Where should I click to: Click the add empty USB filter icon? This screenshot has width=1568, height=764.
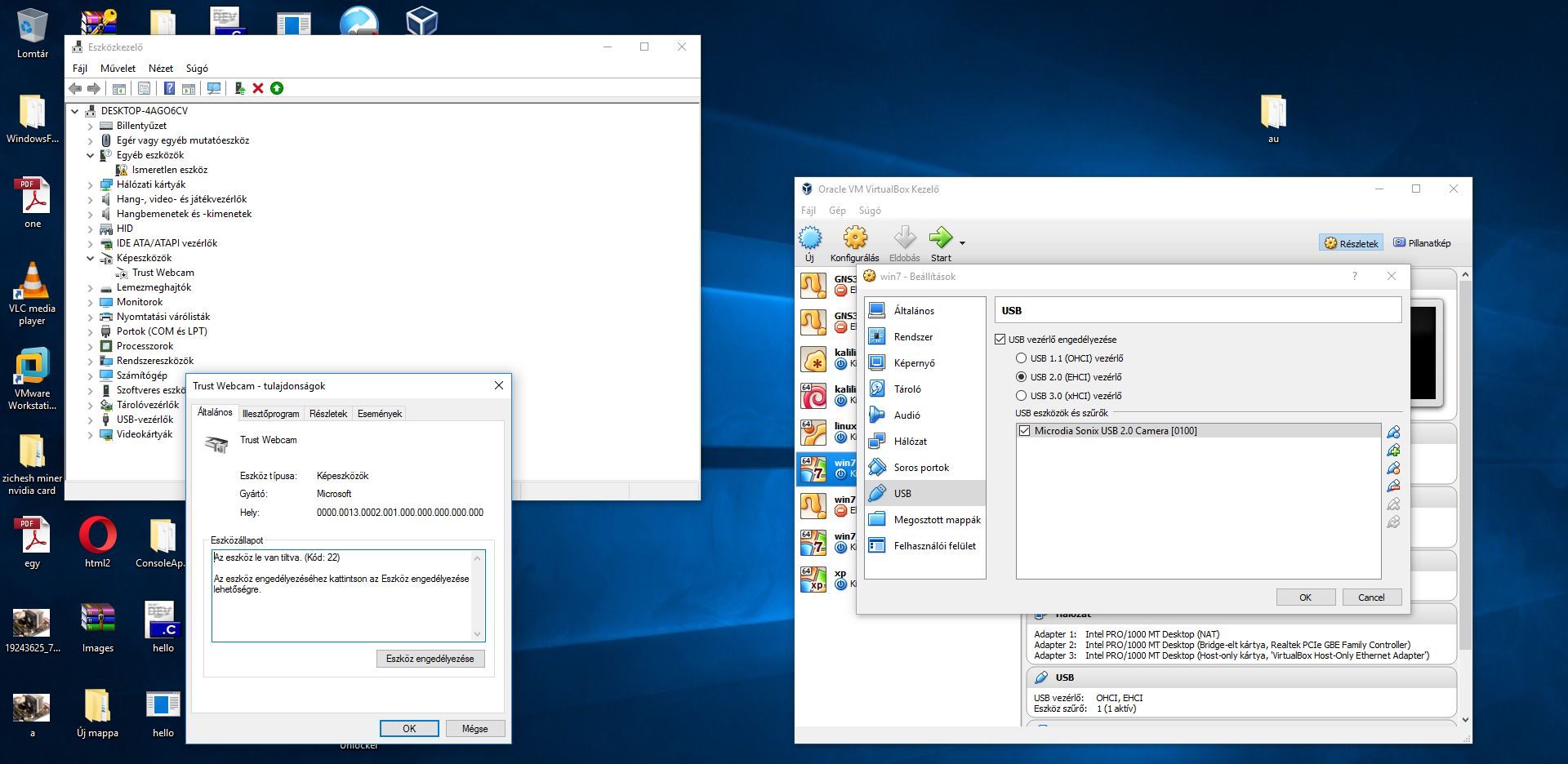click(x=1393, y=432)
